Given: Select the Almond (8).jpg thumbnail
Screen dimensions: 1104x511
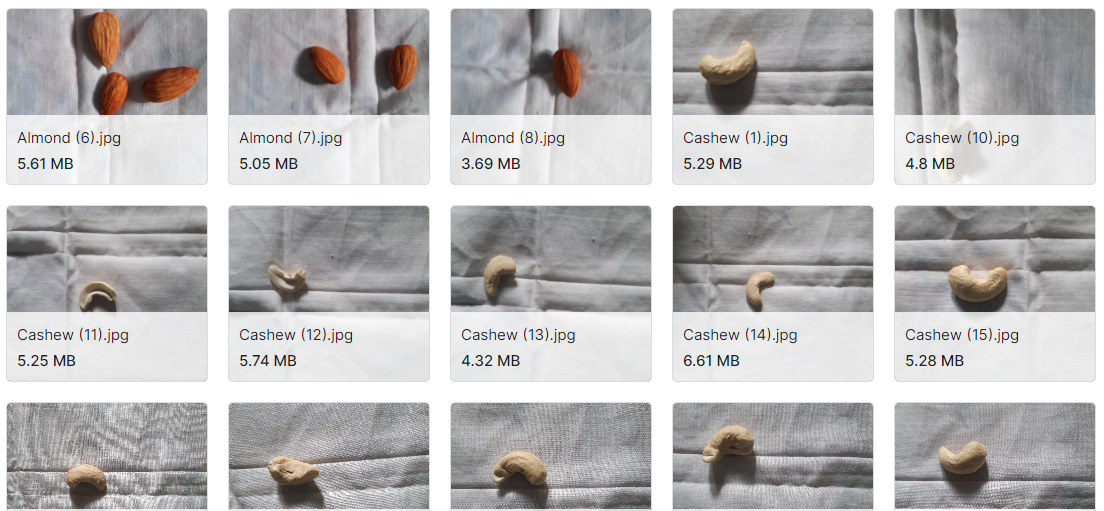Looking at the screenshot, I should coord(551,62).
